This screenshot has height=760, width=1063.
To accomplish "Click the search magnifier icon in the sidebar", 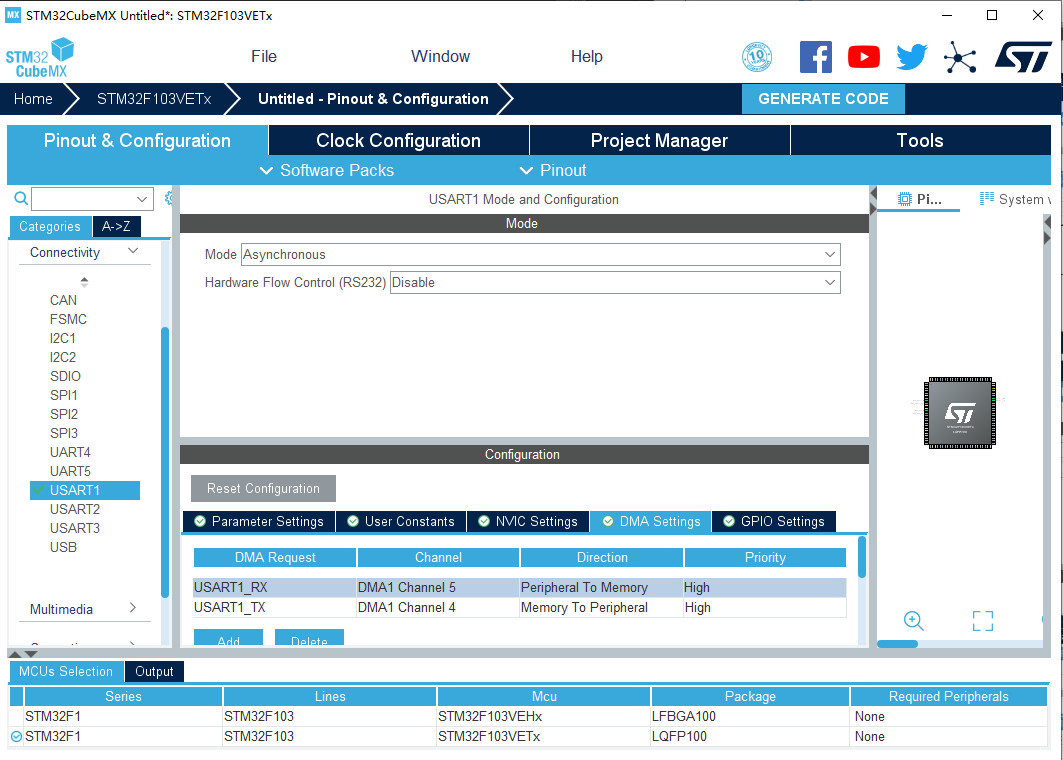I will 21,198.
